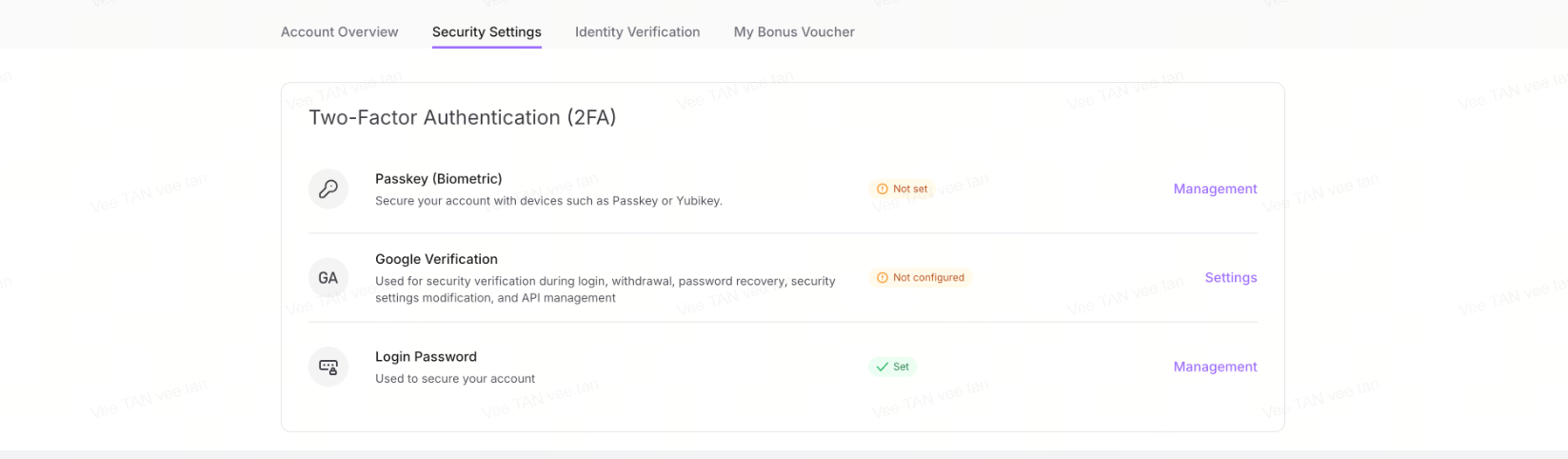Click the Google Verification title
The image size is (1568, 459).
pos(436,259)
